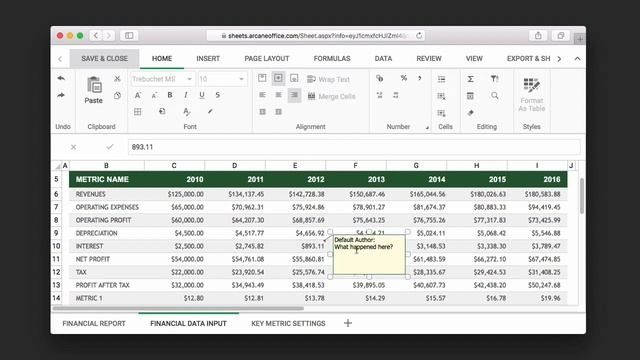
Task: Open the FORMULAS ribbon tab
Action: (x=332, y=58)
